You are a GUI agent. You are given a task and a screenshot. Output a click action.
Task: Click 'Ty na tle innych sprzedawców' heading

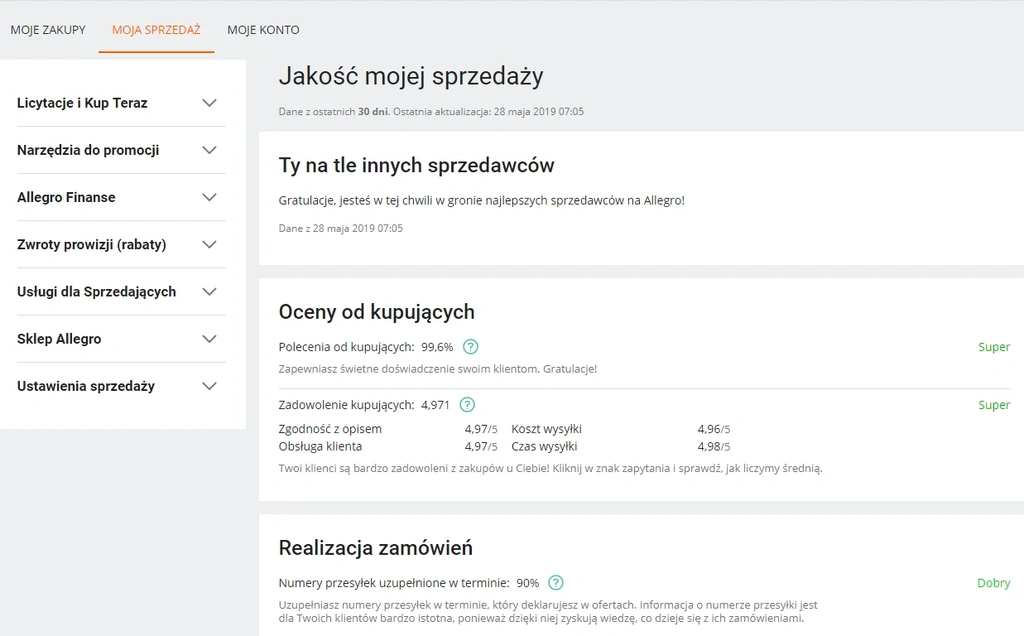417,165
